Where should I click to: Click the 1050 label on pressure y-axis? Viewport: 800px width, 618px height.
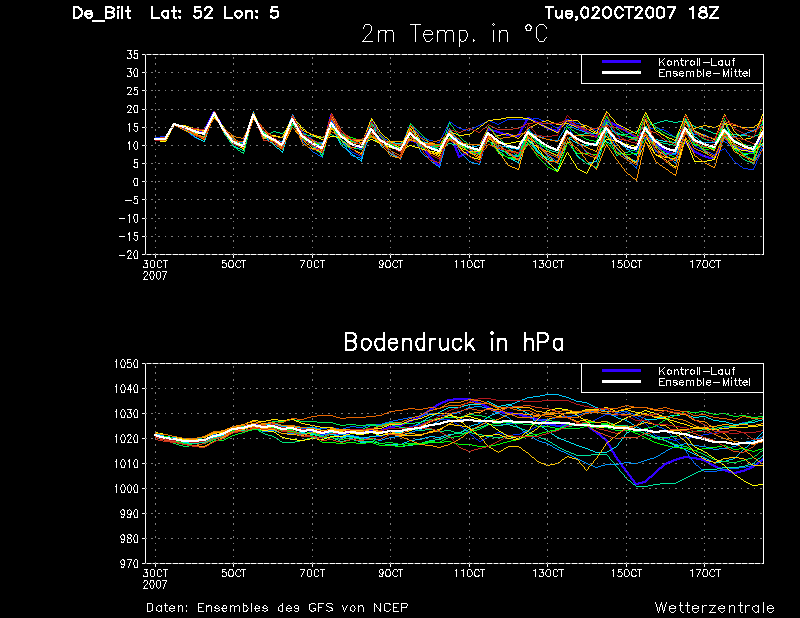[126, 364]
